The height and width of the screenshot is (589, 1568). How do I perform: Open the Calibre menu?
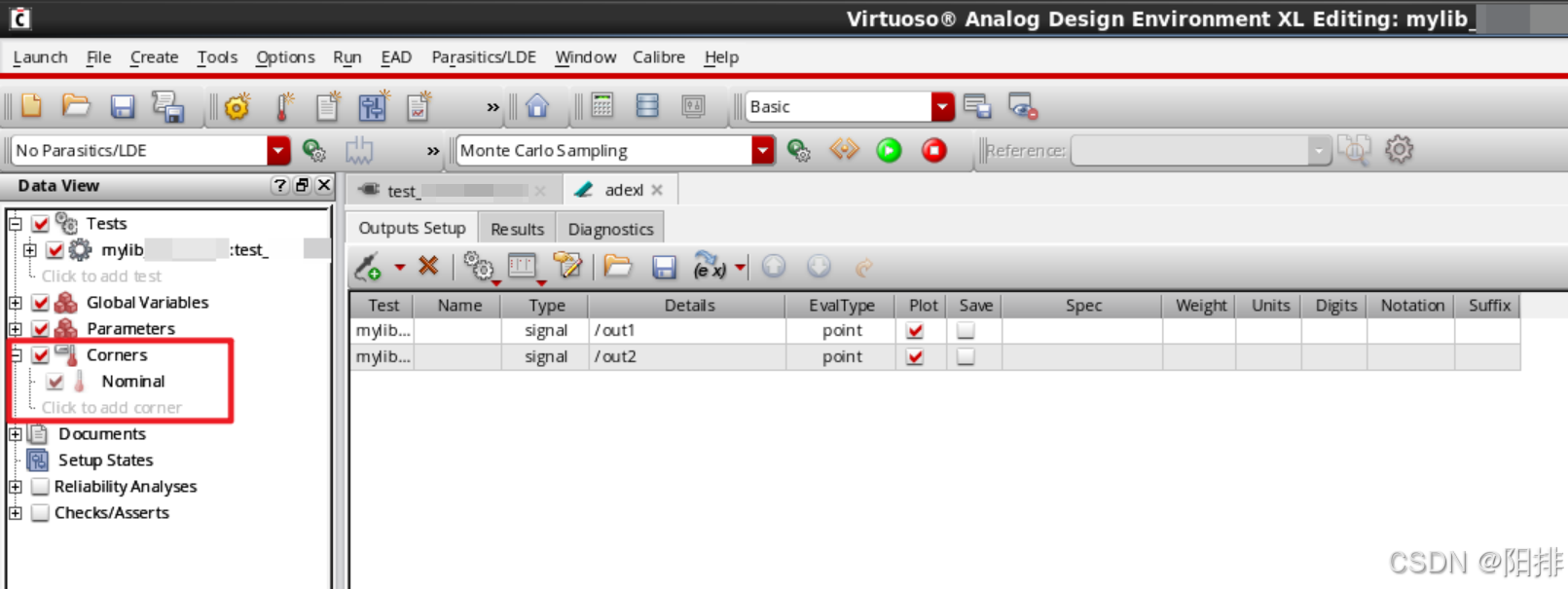click(659, 57)
